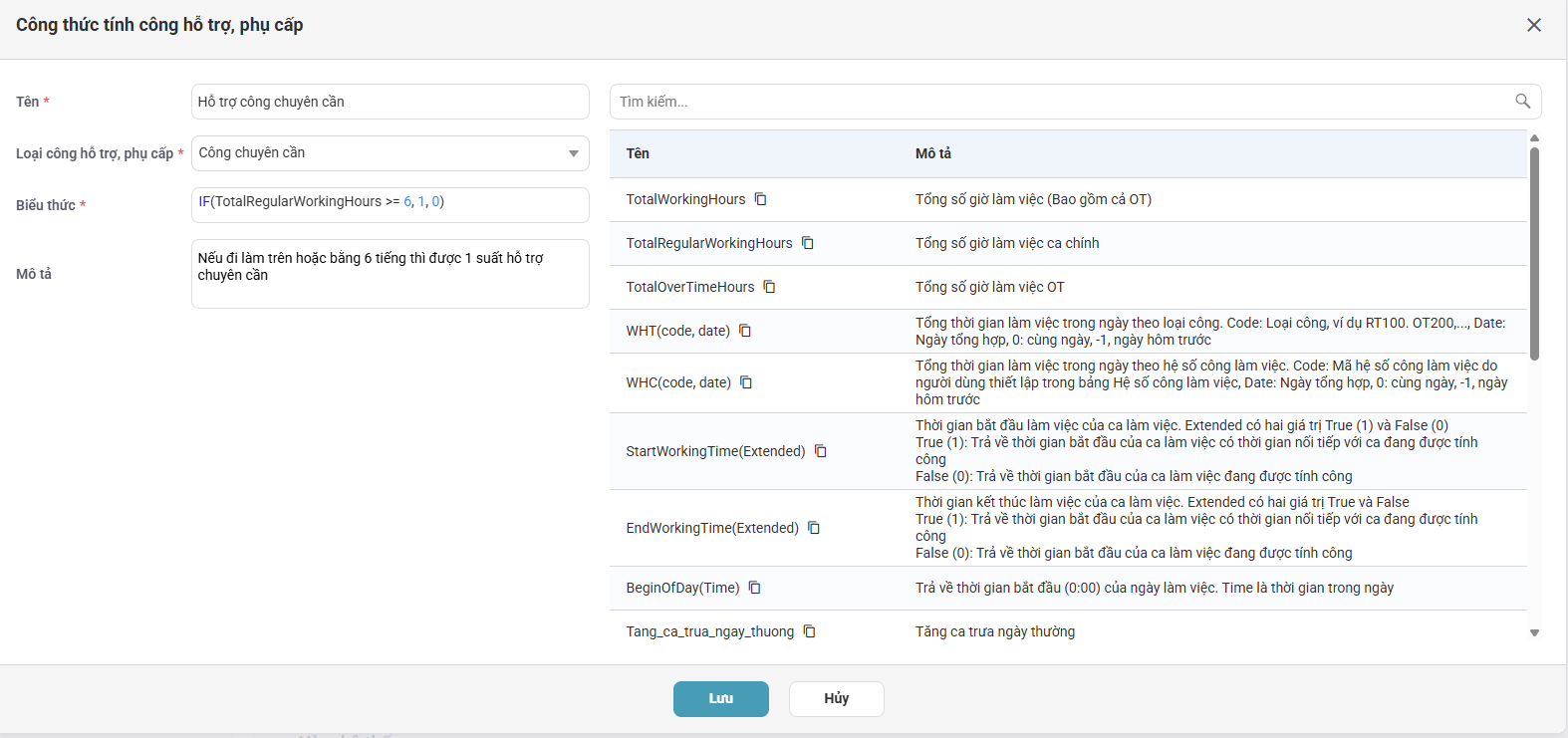Image resolution: width=1568 pixels, height=738 pixels.
Task: Focus the Tên input field
Action: (x=391, y=102)
